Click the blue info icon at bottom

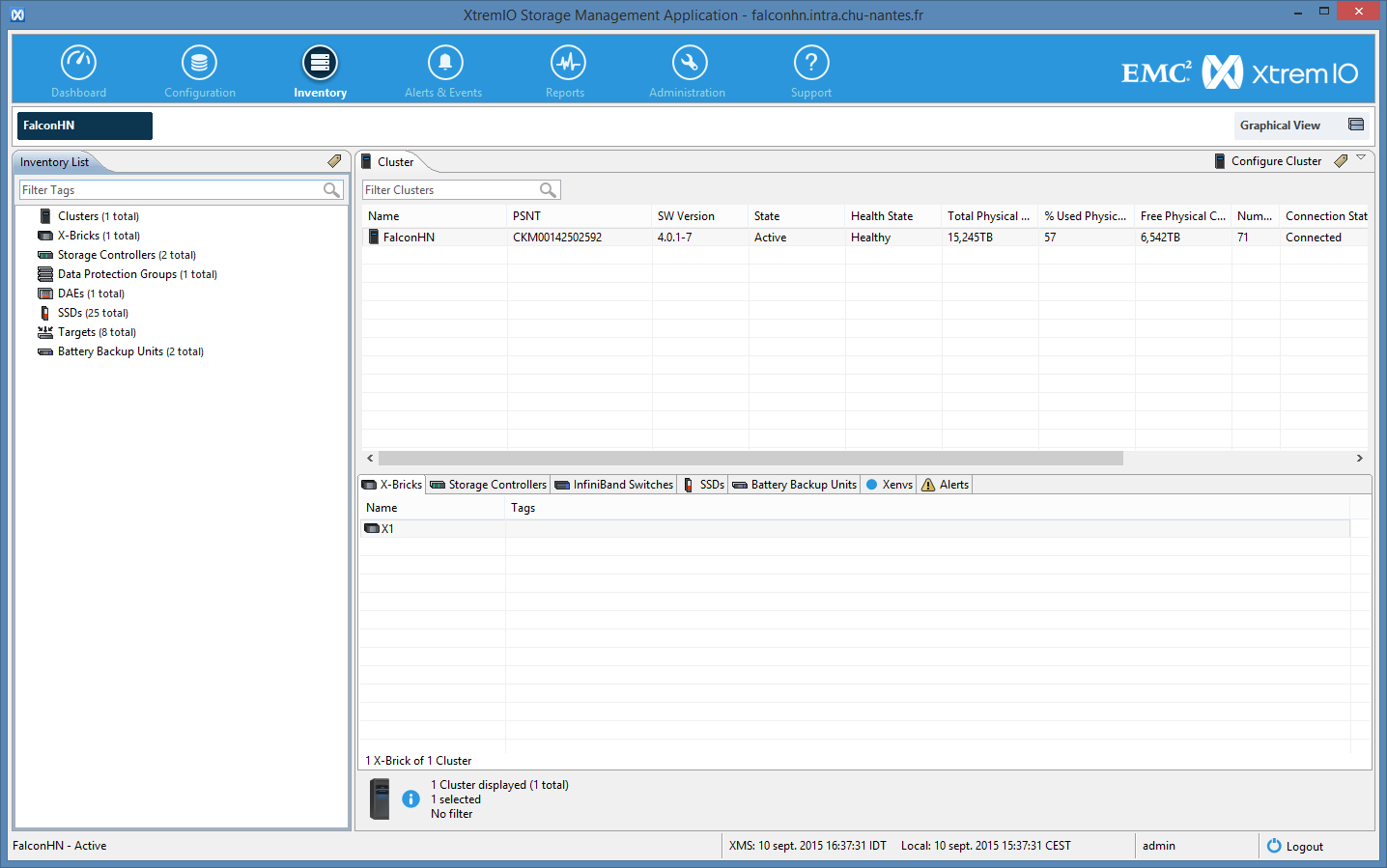click(x=410, y=798)
